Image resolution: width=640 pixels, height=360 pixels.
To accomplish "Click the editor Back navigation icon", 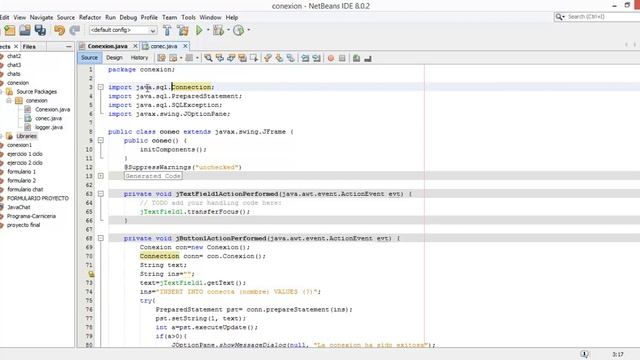I will click(173, 58).
